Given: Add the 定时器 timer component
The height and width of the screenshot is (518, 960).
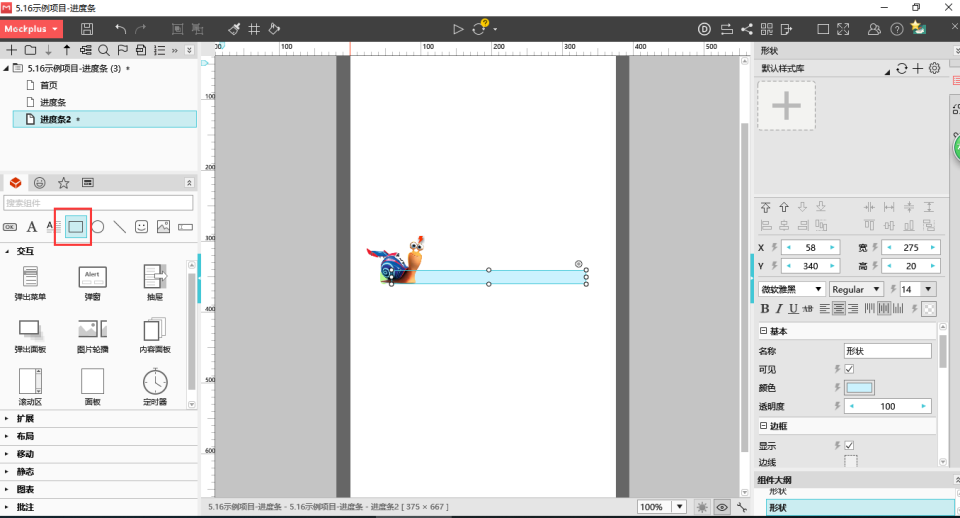Looking at the screenshot, I should pyautogui.click(x=155, y=387).
